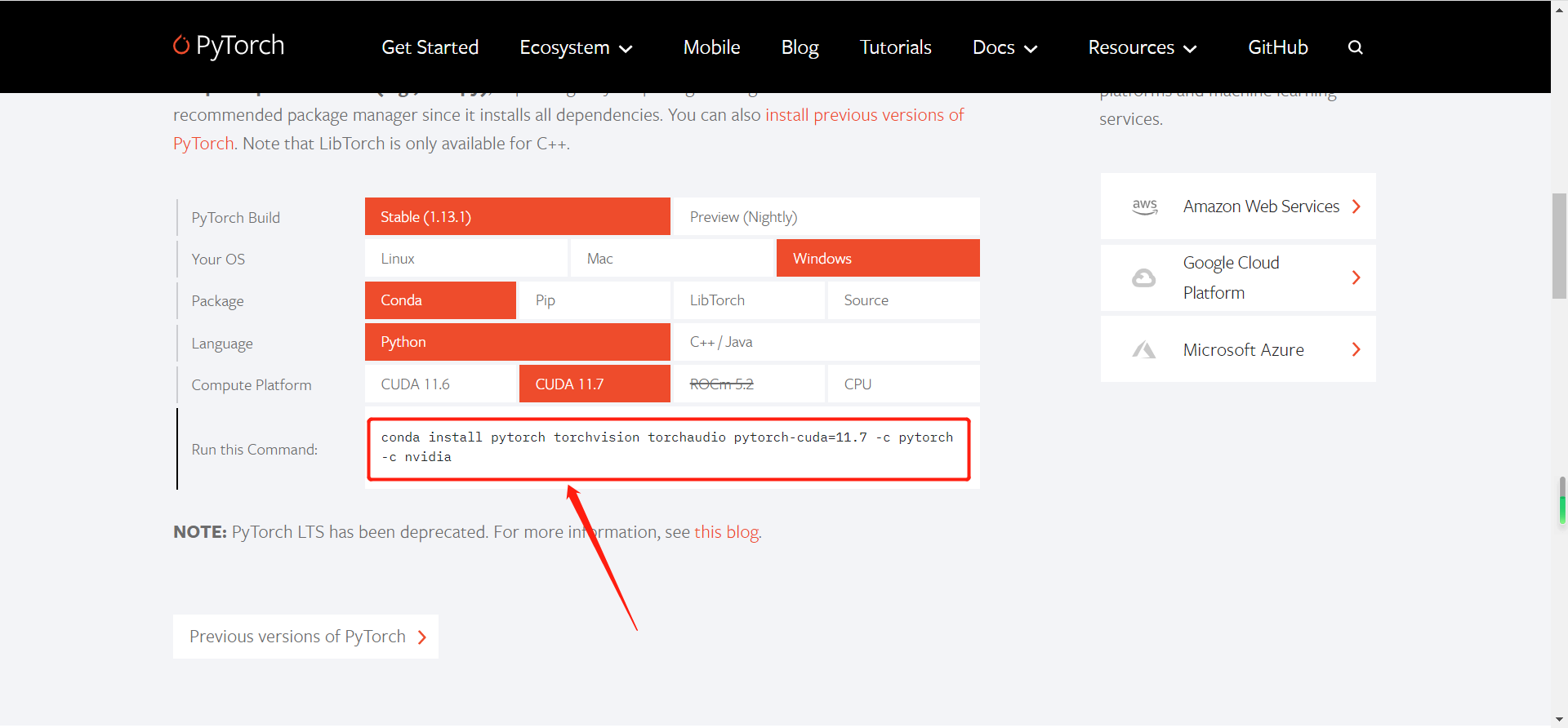Click the arrow beside Google Cloud Platform

pyautogui.click(x=1356, y=277)
